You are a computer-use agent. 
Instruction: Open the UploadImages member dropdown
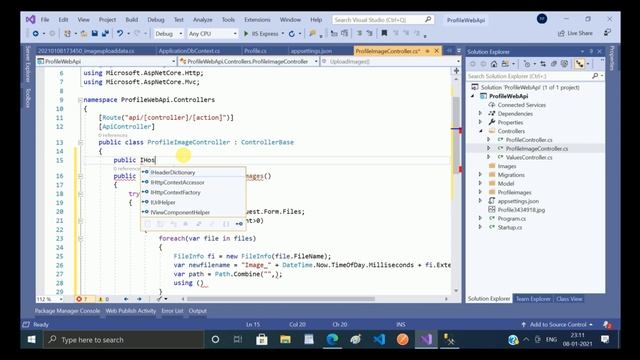(390, 61)
